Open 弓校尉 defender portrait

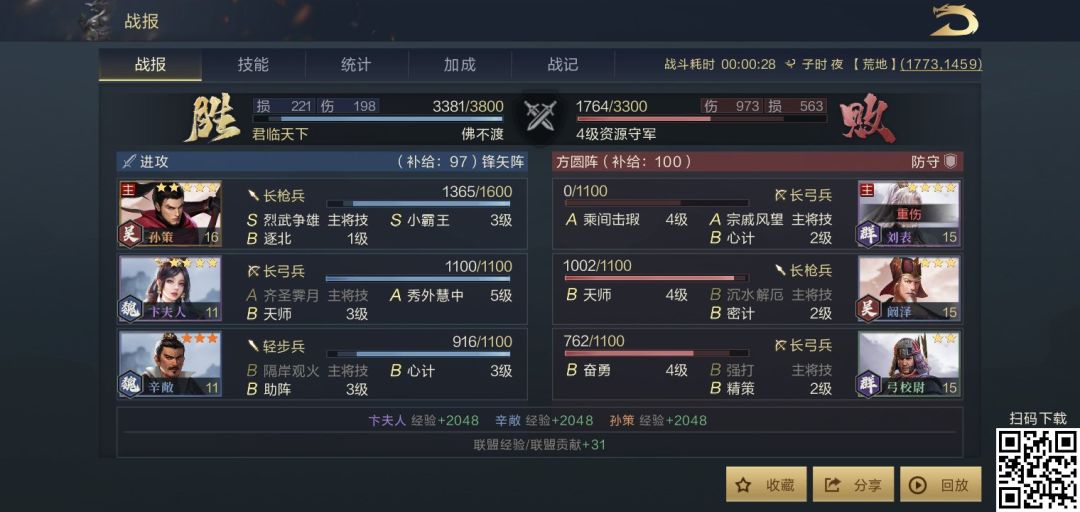click(x=909, y=362)
